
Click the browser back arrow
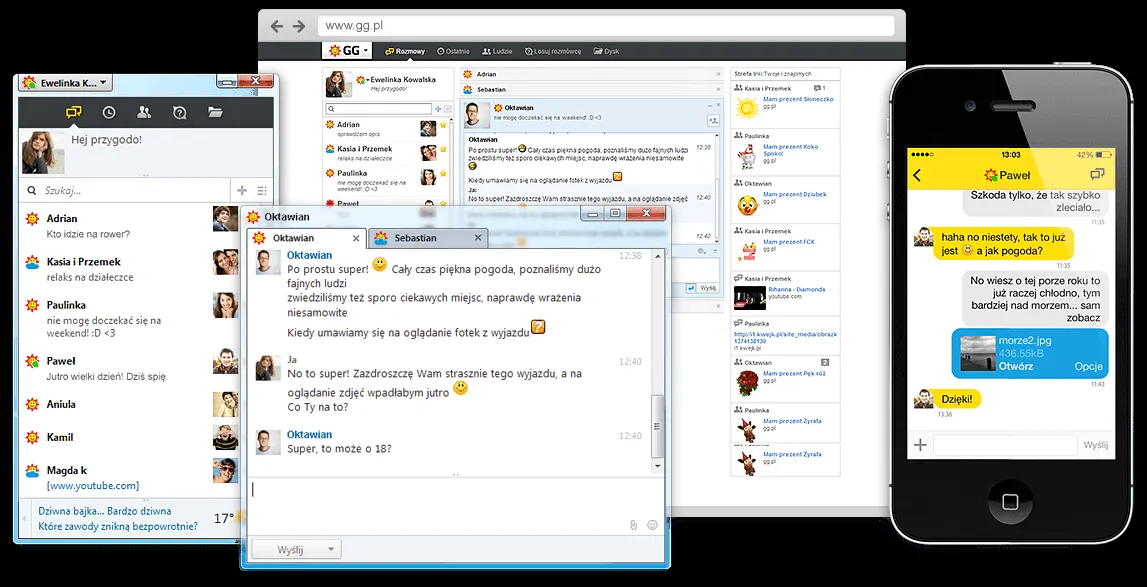pos(277,26)
